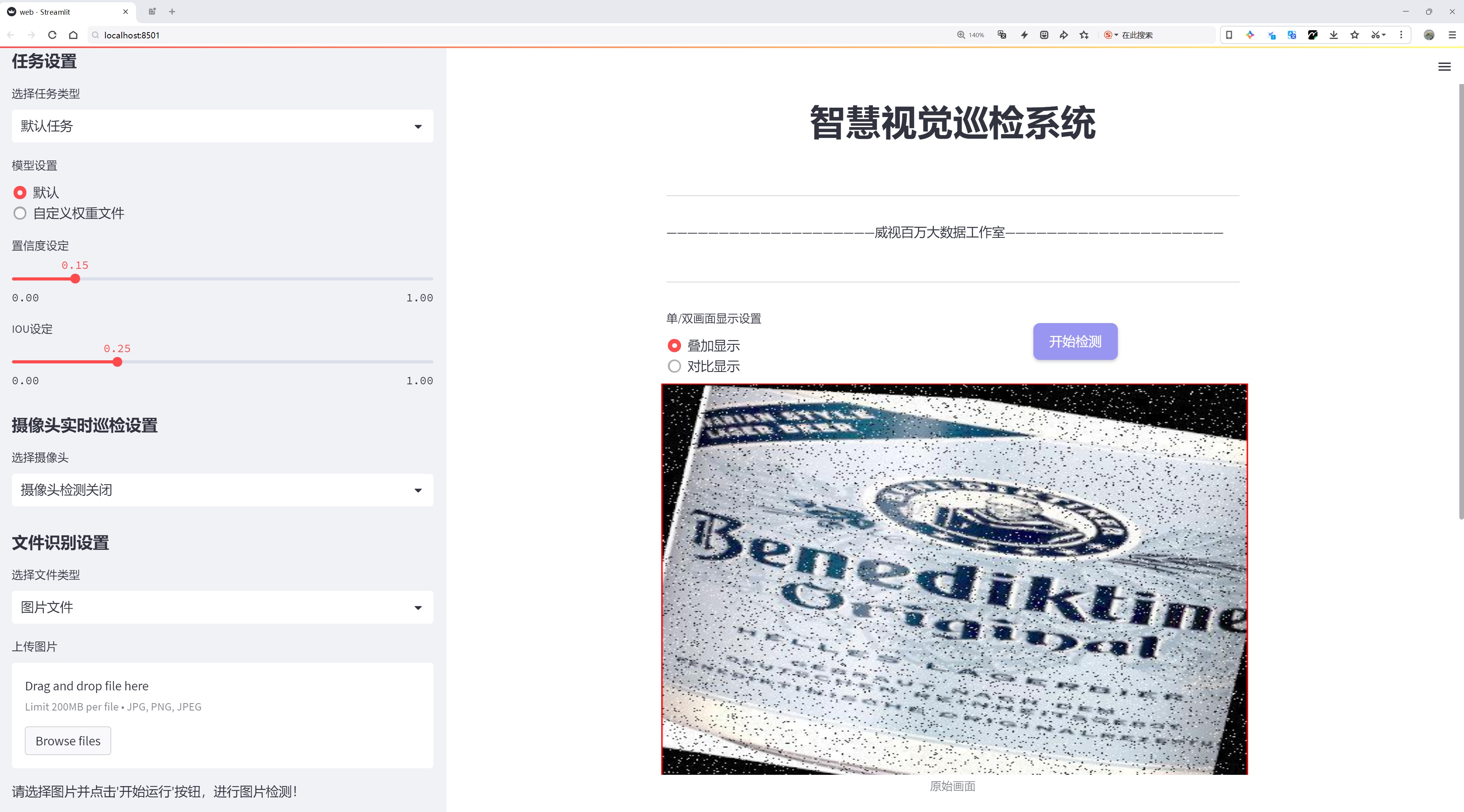Expand the 选择摄像头 dropdown

point(222,490)
